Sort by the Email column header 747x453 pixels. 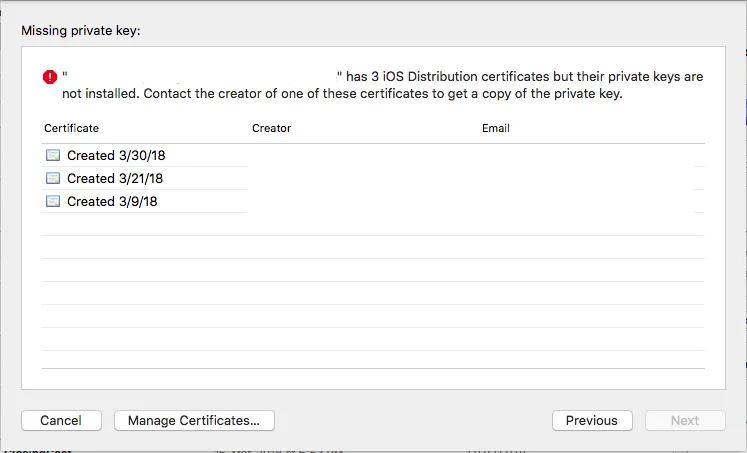496,128
